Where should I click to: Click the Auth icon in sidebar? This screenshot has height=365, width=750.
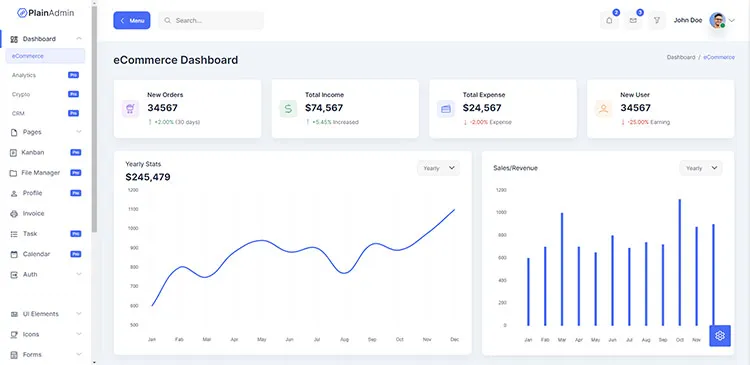pyautogui.click(x=14, y=275)
